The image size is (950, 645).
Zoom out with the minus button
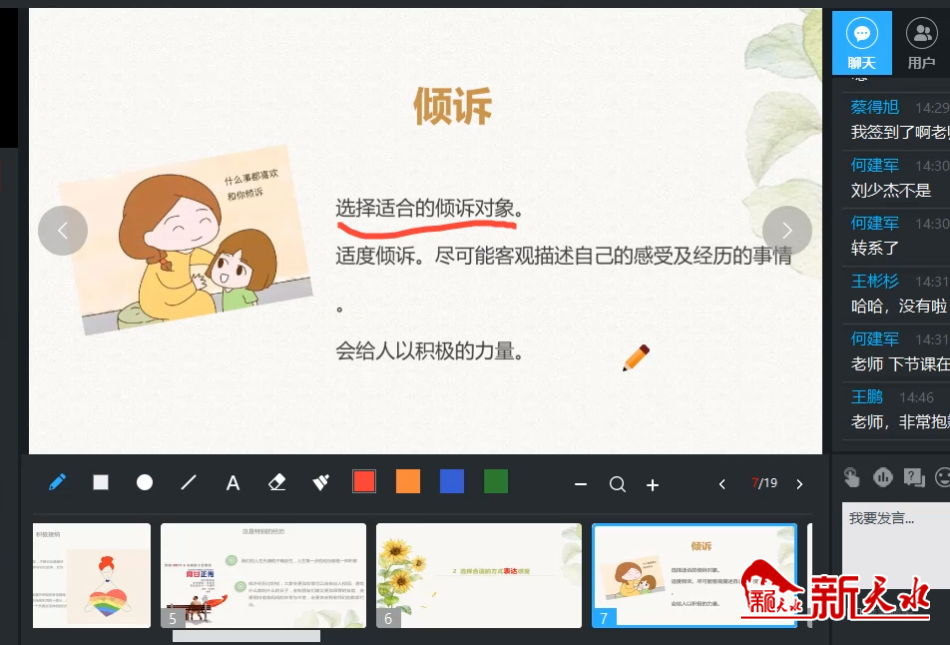(x=581, y=484)
